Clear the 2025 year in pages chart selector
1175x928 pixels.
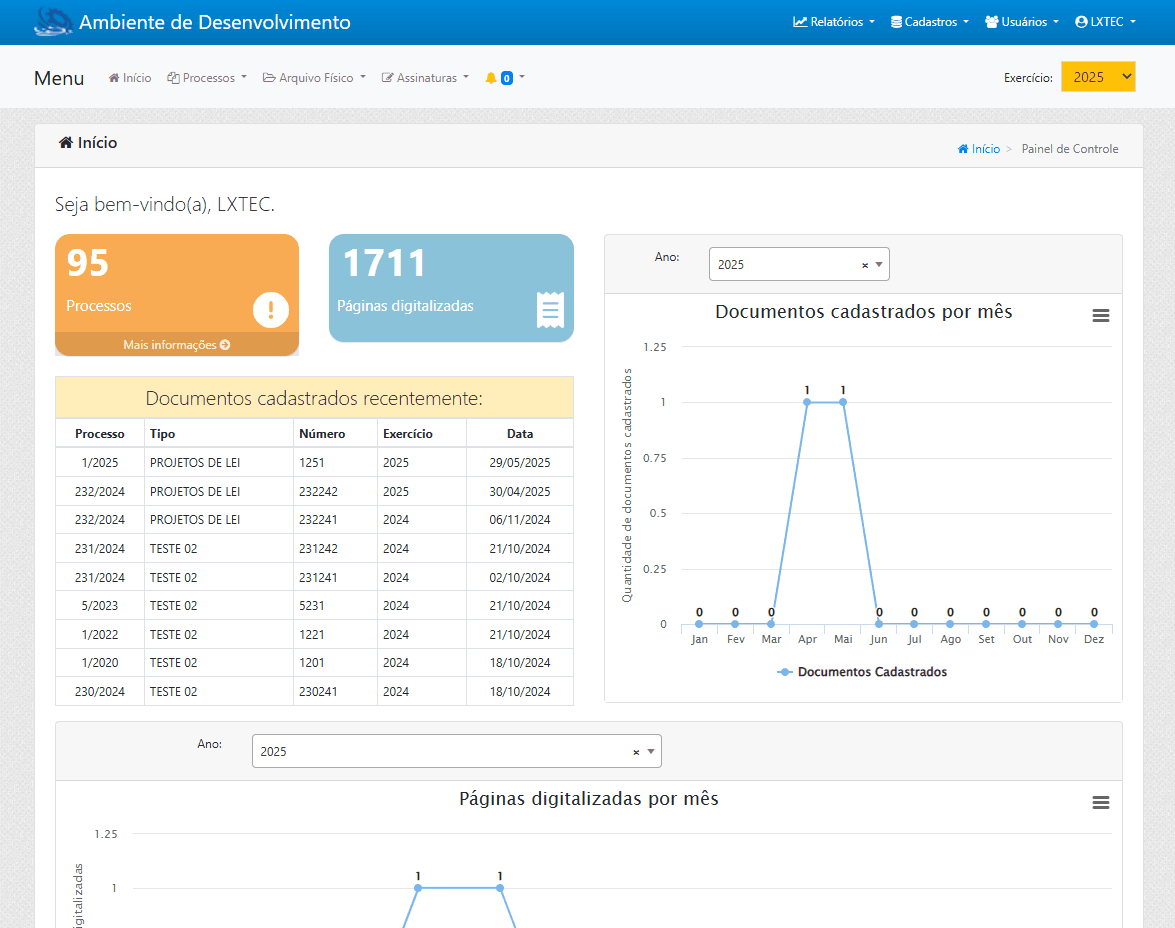coord(636,752)
